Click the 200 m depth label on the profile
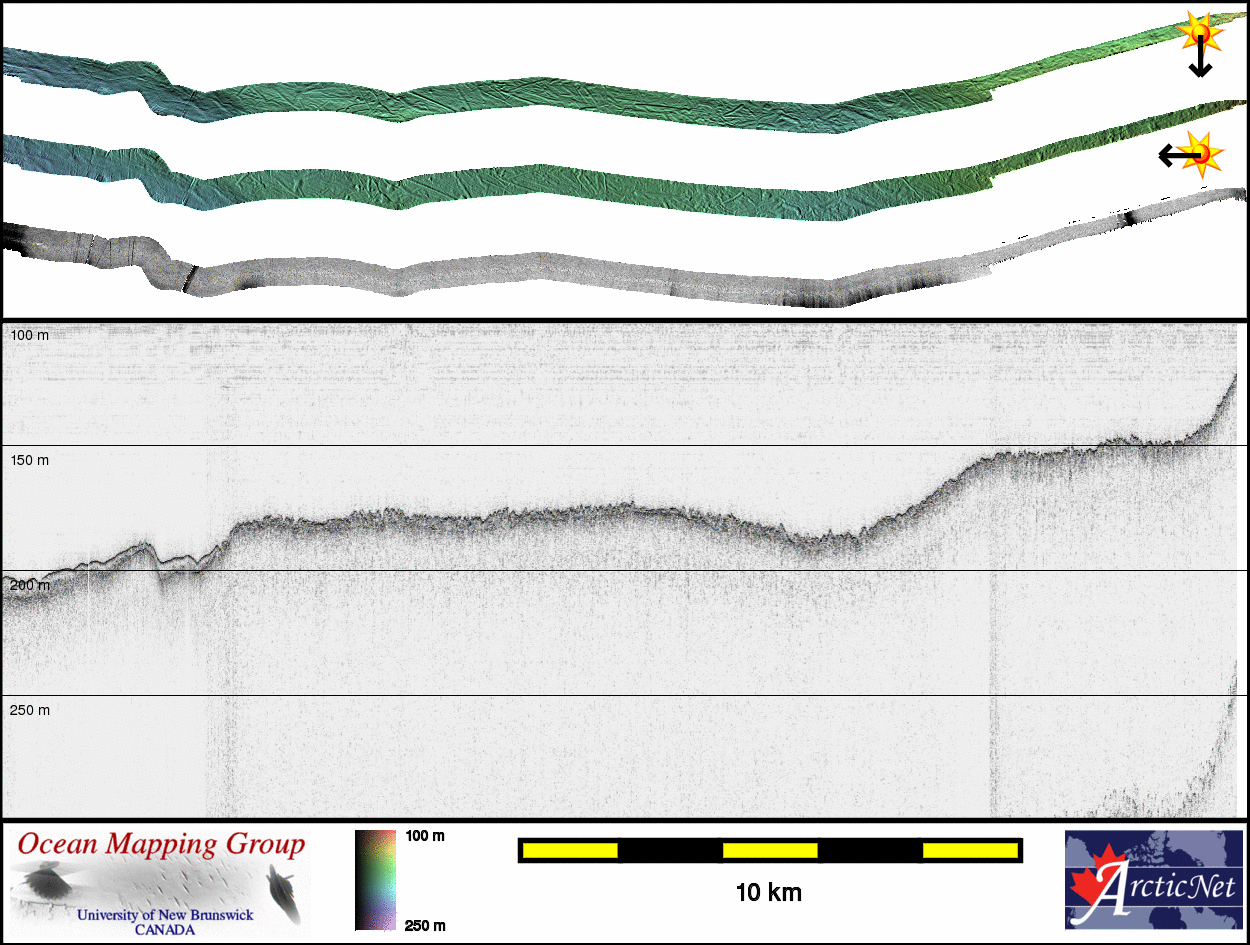 (x=29, y=585)
